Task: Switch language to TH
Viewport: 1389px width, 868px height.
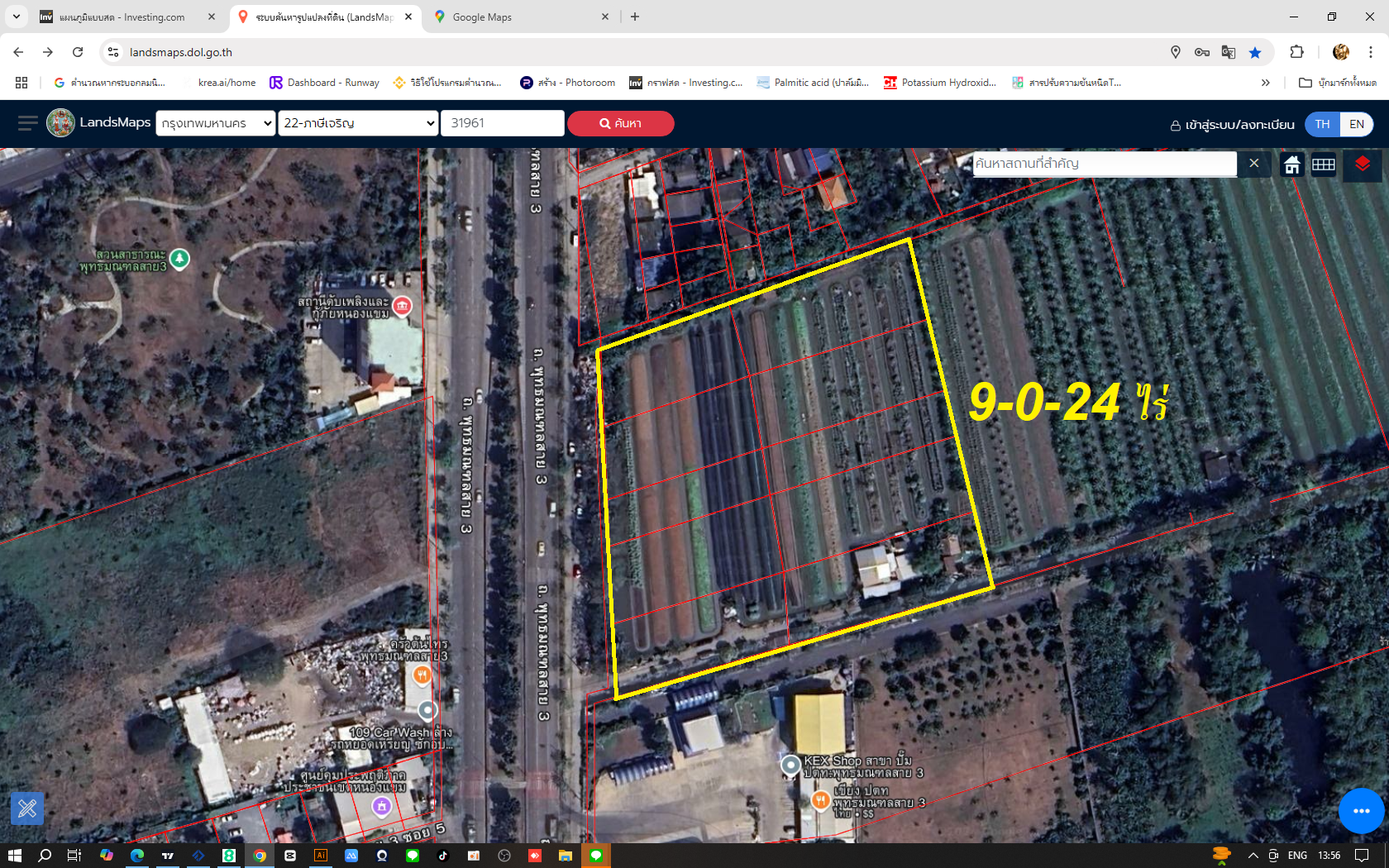Action: pyautogui.click(x=1322, y=124)
